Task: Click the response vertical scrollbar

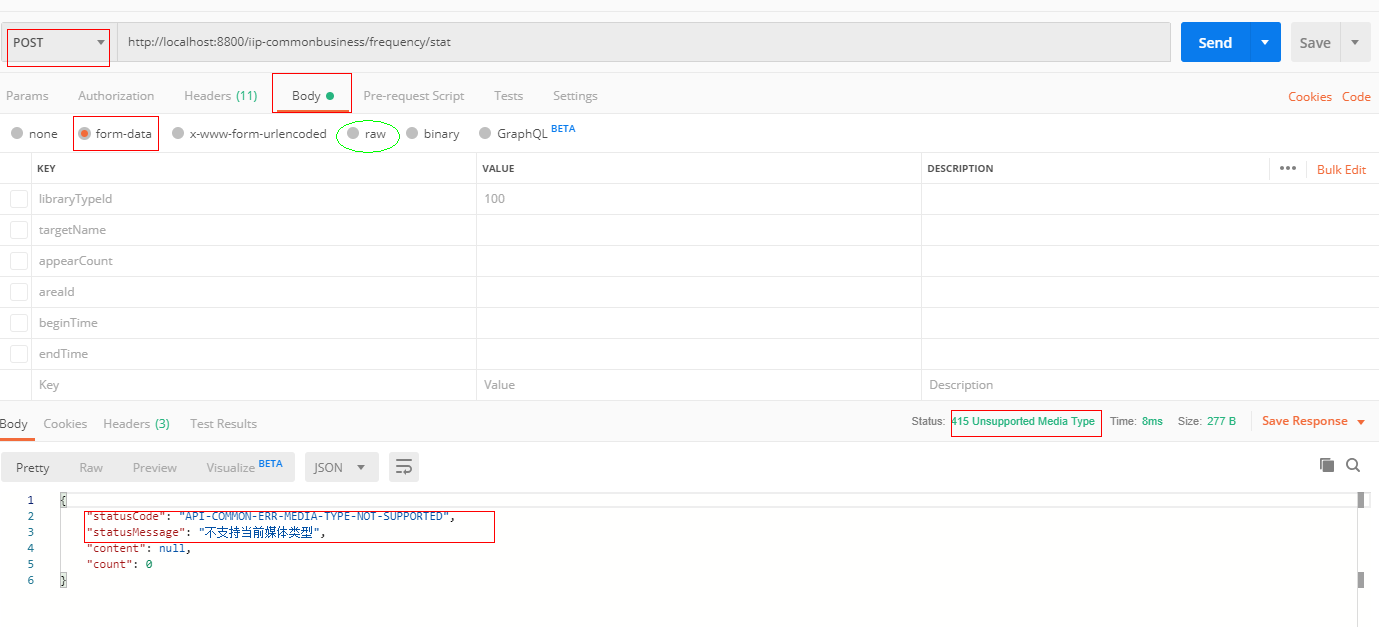Action: click(1360, 540)
